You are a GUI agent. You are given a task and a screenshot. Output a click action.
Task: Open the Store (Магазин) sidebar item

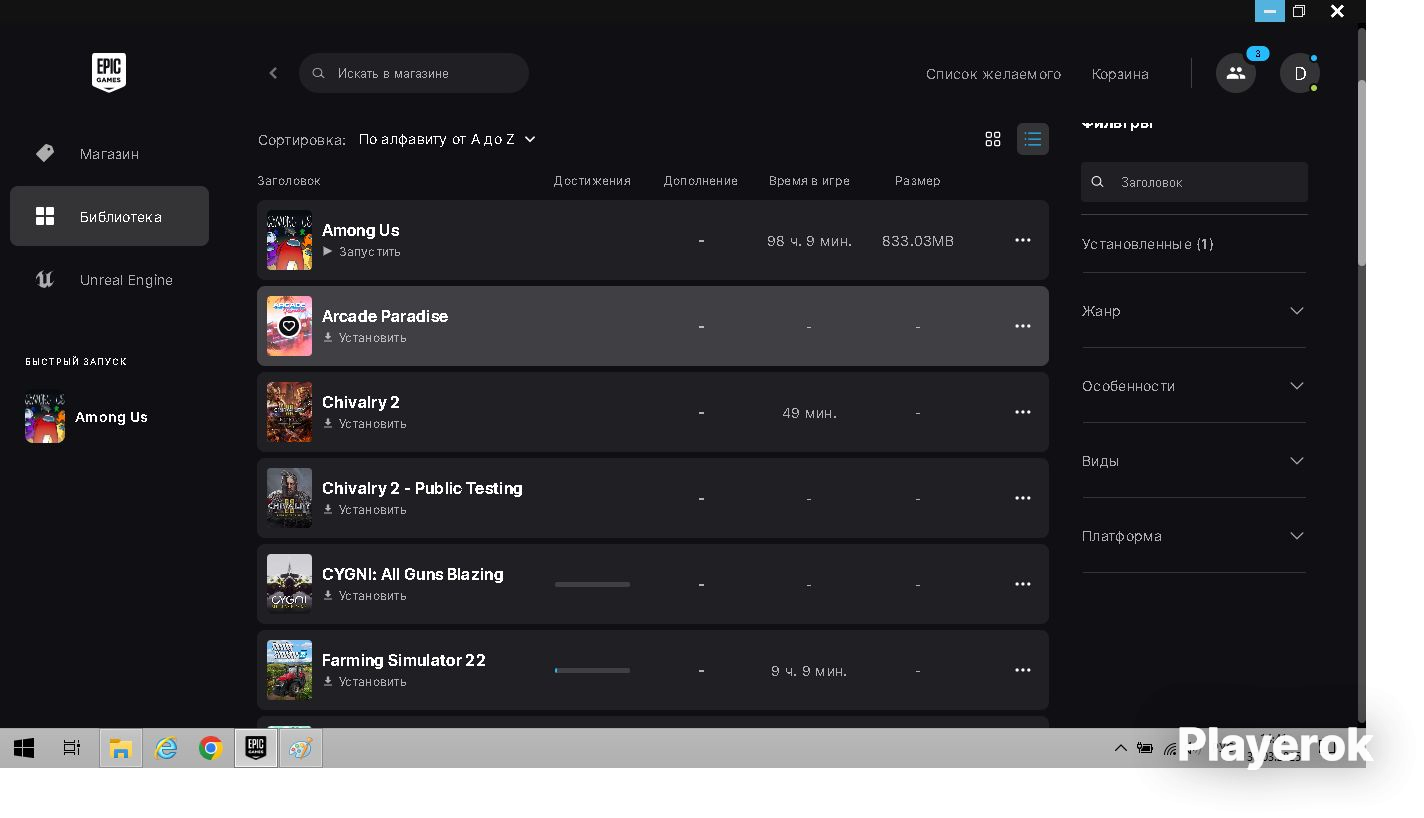tap(109, 153)
